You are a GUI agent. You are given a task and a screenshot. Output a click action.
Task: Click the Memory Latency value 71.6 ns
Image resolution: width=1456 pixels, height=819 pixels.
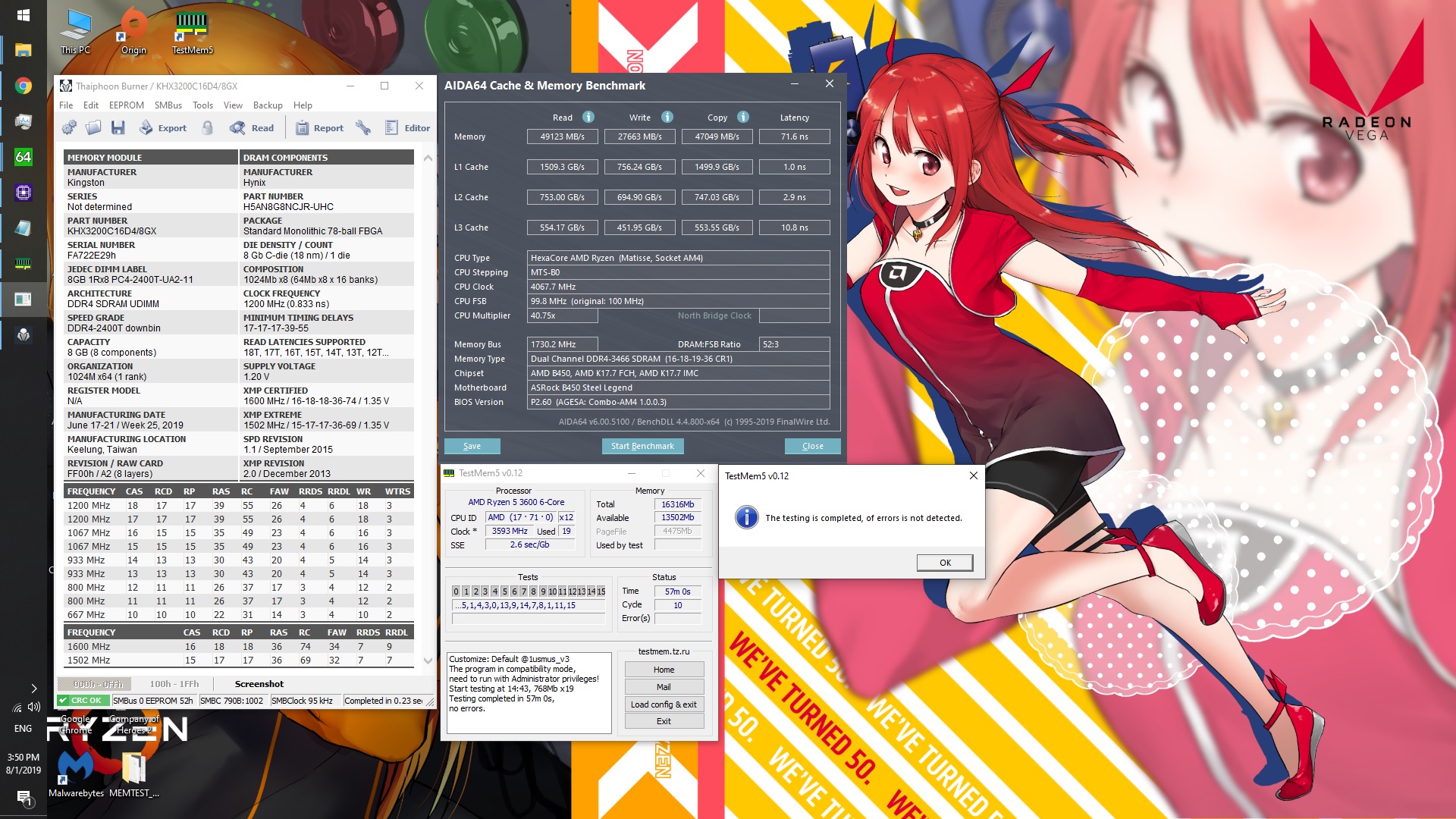pyautogui.click(x=794, y=136)
